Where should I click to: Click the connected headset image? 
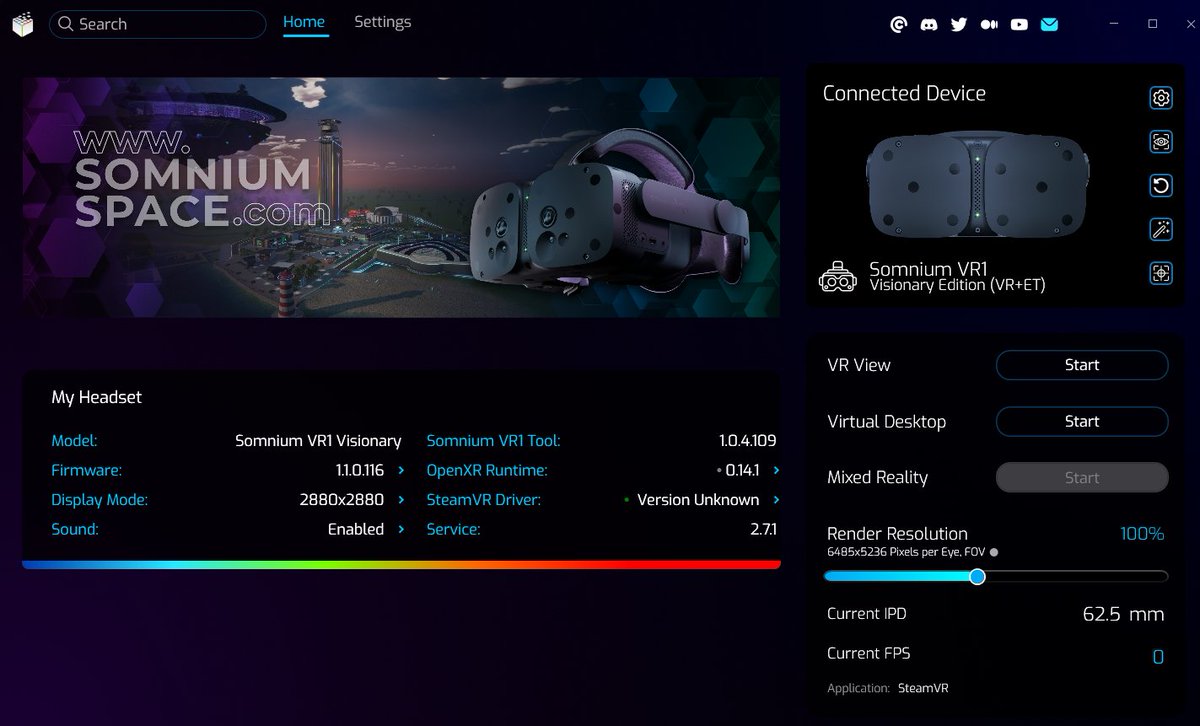977,187
